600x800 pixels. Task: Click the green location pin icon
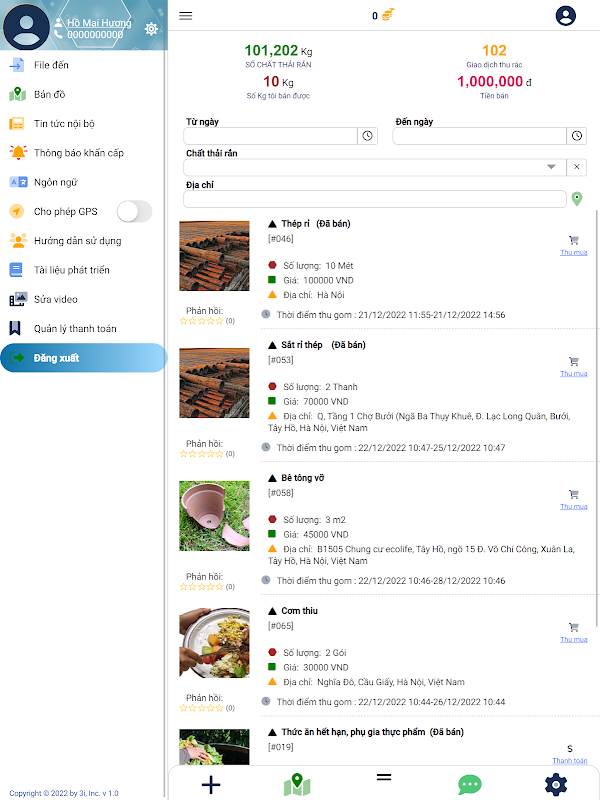pos(577,198)
